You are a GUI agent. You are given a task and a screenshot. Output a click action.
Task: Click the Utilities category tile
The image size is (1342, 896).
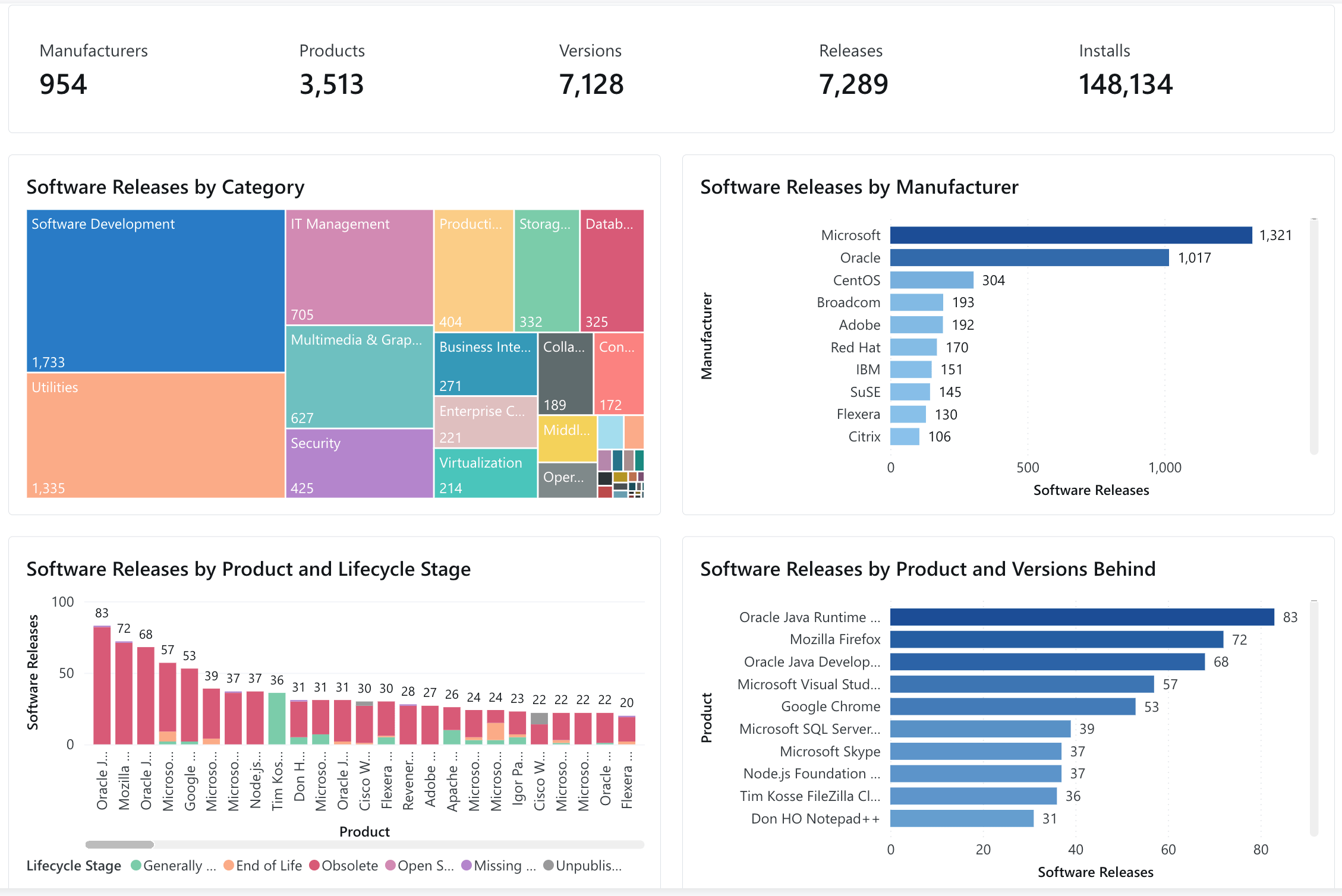155,437
